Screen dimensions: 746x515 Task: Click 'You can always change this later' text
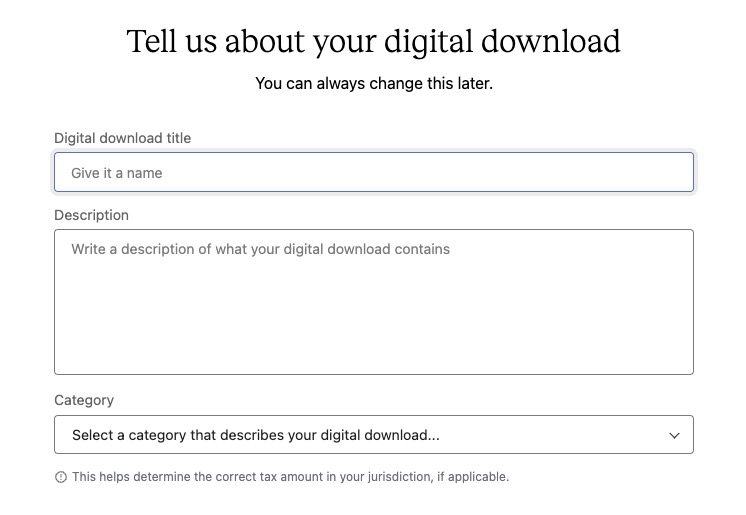pyautogui.click(x=374, y=83)
